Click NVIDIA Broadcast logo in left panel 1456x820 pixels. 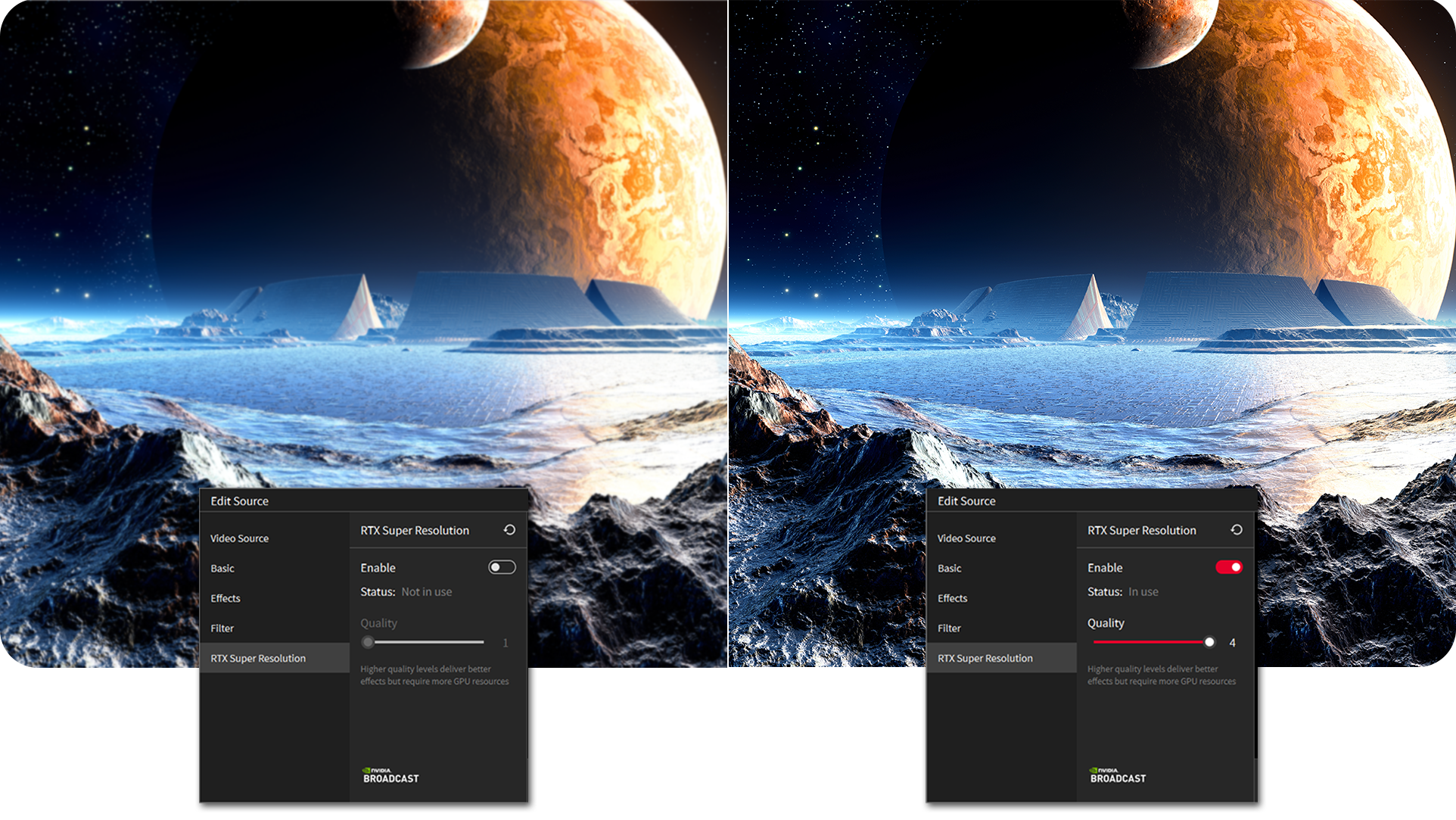pos(390,775)
